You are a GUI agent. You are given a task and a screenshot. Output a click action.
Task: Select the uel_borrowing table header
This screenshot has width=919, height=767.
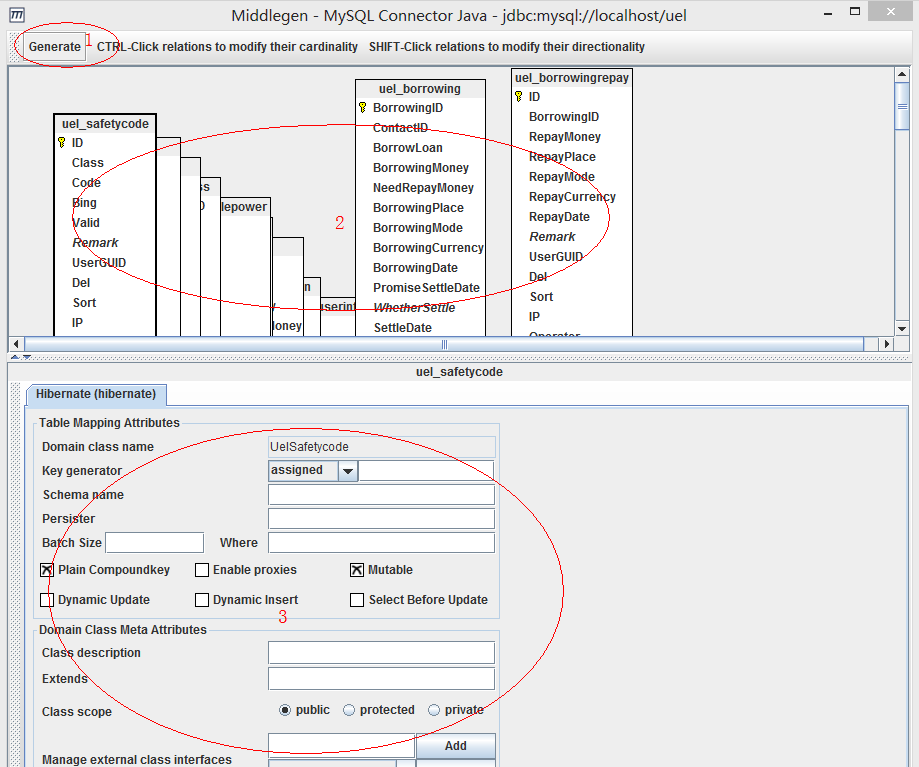(x=420, y=89)
